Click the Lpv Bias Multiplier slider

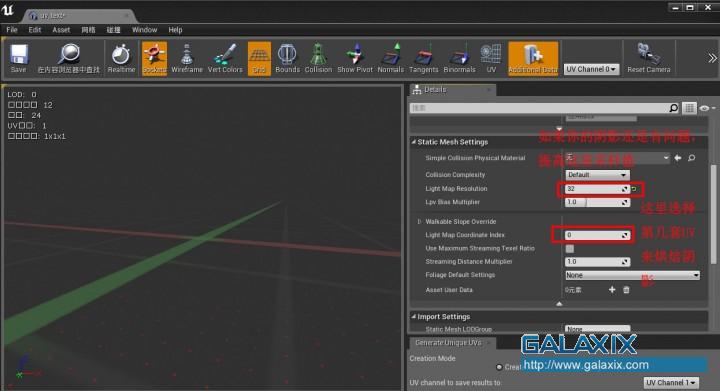(x=597, y=202)
